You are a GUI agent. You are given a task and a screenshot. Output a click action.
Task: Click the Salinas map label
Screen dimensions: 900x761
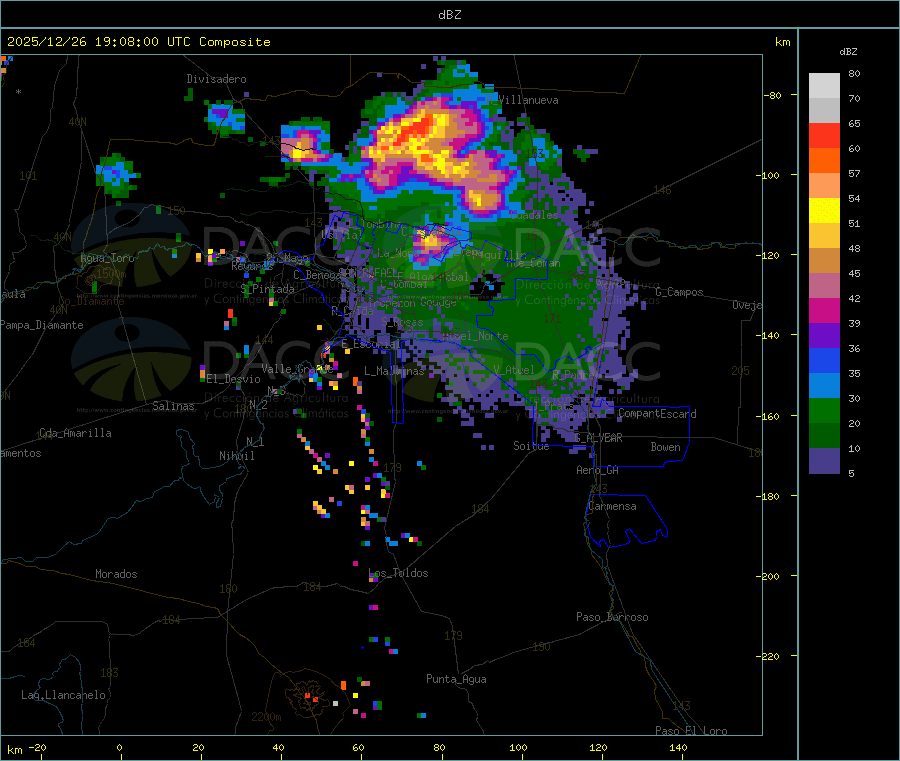(x=175, y=406)
